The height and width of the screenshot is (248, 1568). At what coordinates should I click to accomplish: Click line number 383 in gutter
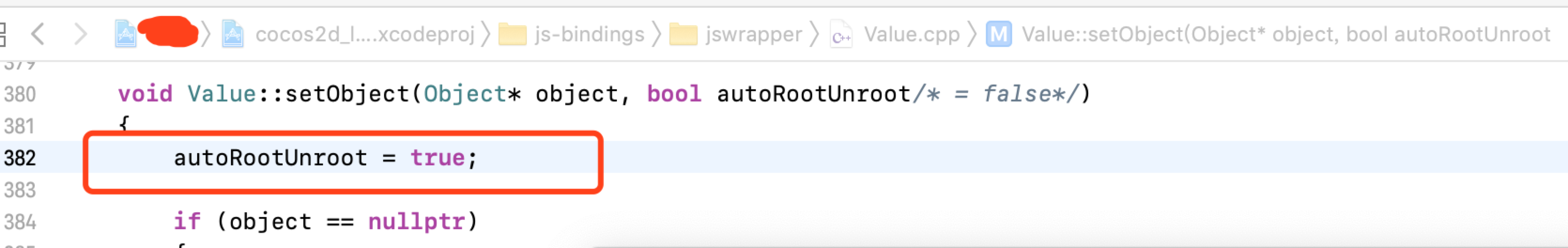(x=20, y=190)
